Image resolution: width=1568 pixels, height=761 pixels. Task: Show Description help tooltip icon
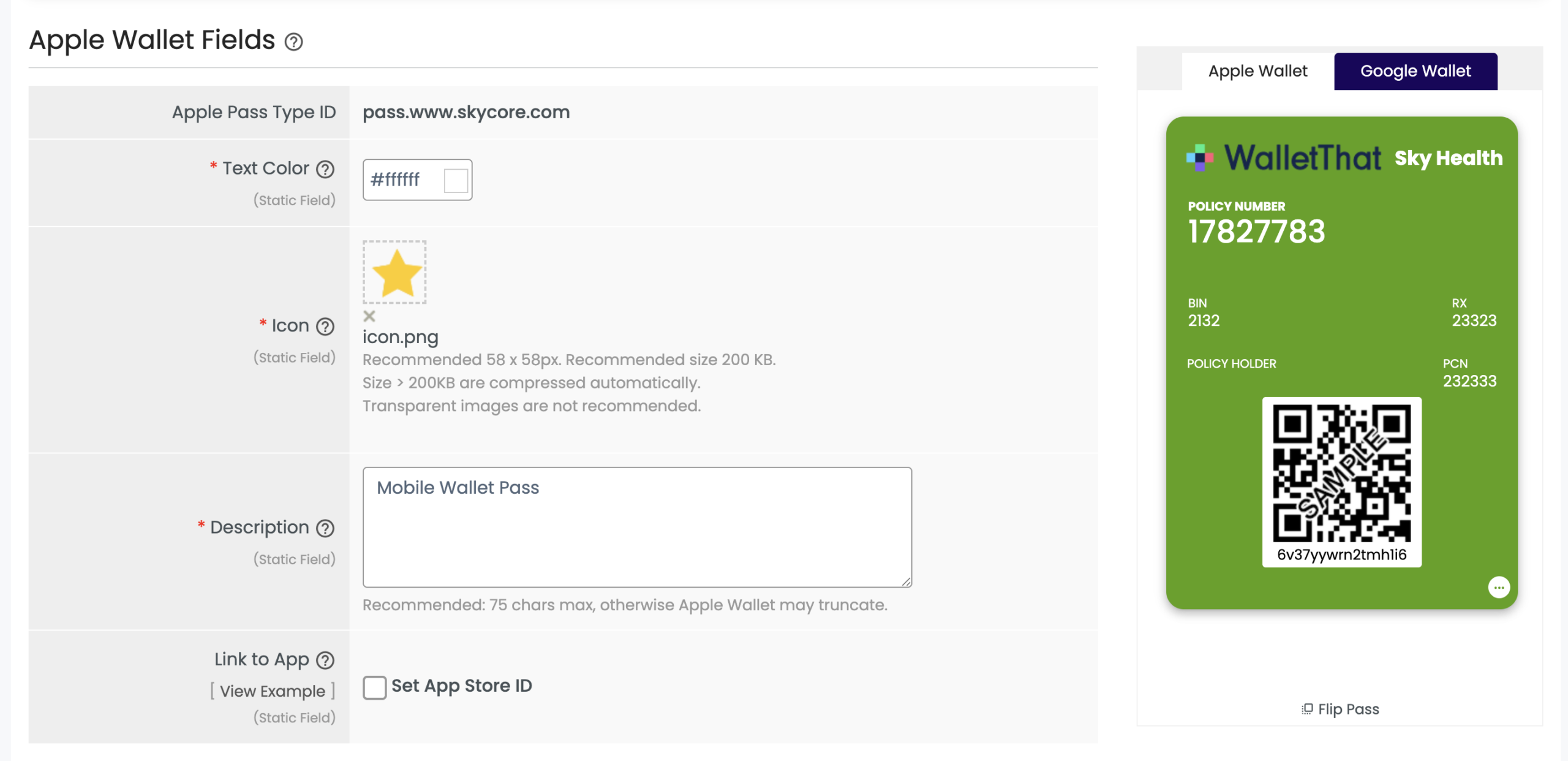tap(325, 528)
